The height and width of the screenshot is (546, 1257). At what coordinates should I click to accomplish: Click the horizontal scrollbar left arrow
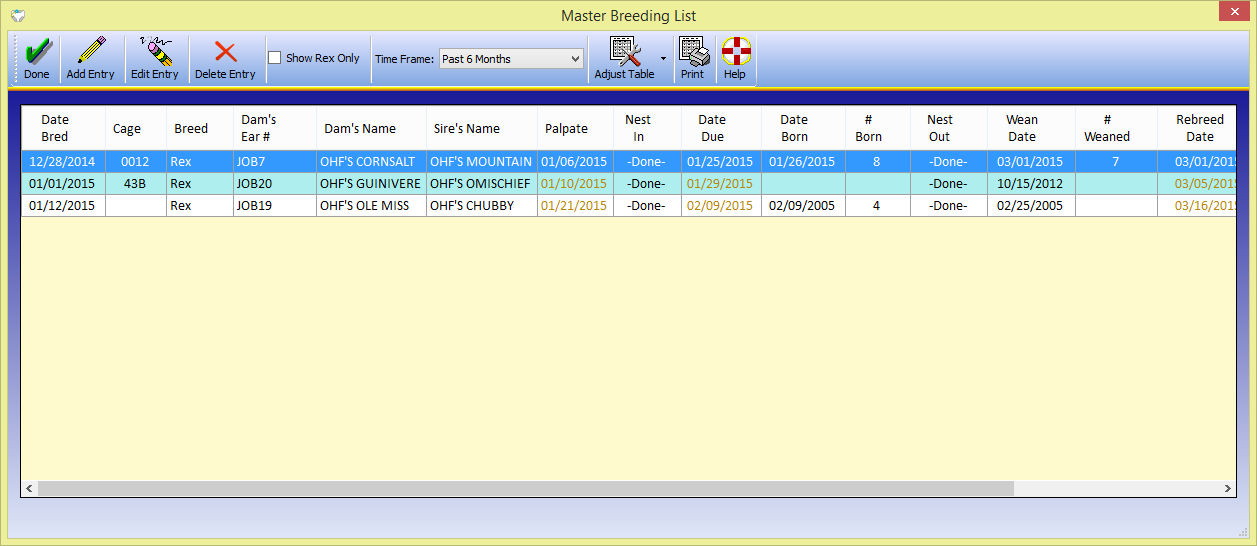[x=29, y=489]
